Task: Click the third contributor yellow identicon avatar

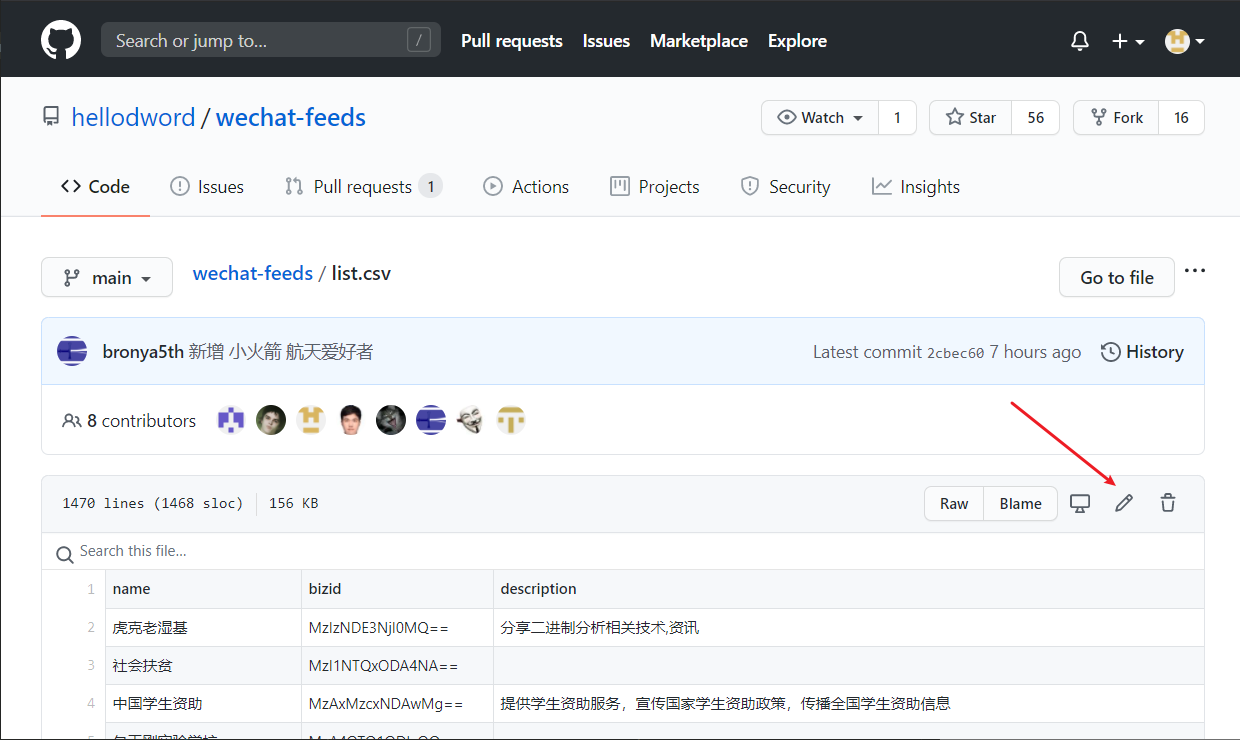Action: click(311, 420)
